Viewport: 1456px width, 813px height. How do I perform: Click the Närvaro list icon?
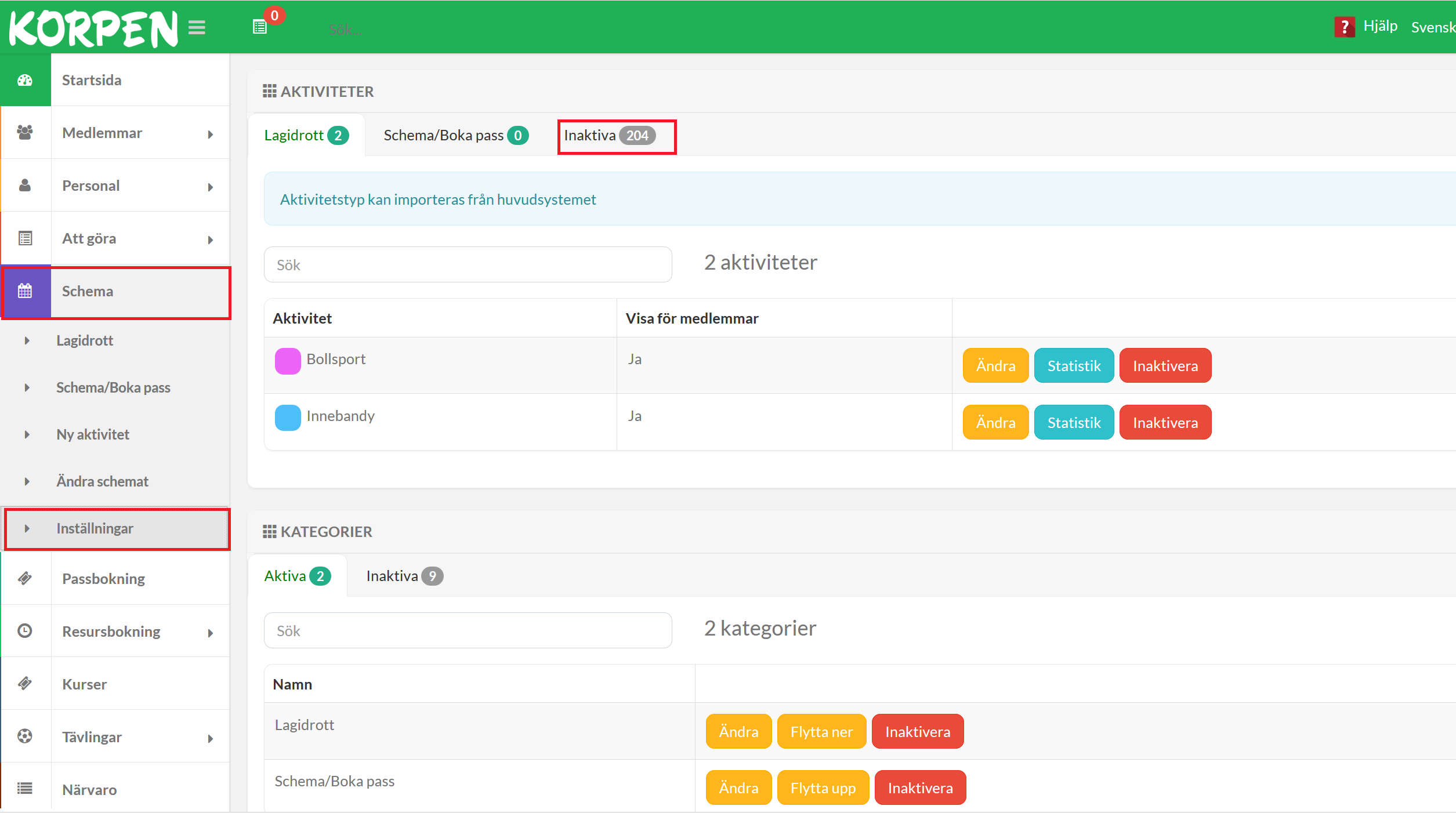click(25, 789)
